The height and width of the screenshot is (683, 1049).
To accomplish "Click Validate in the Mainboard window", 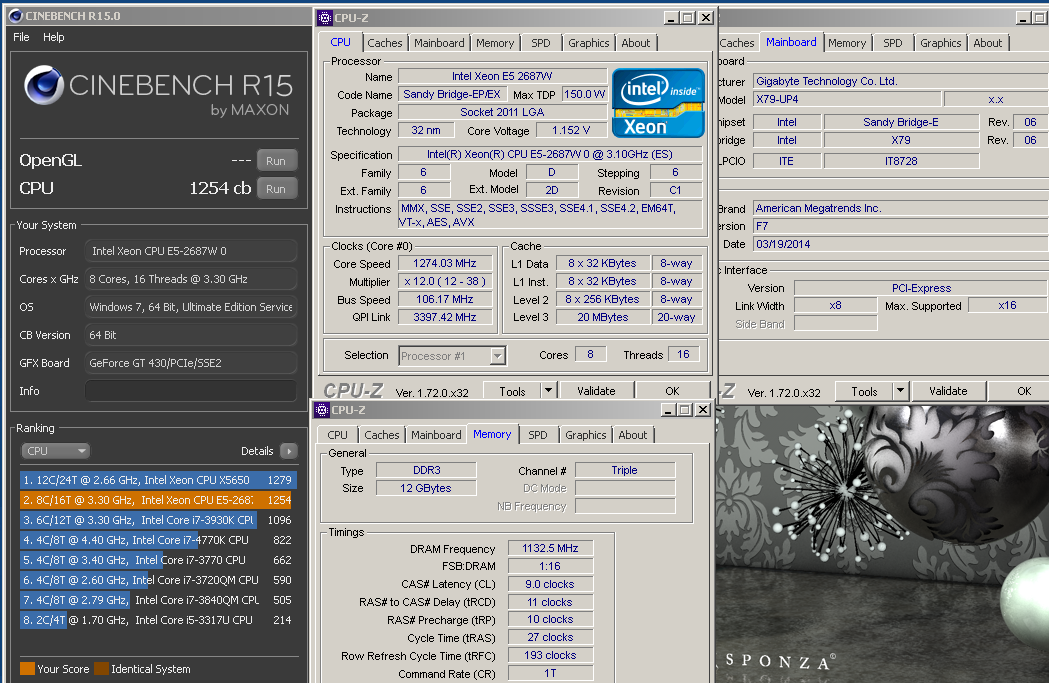I will coord(948,391).
